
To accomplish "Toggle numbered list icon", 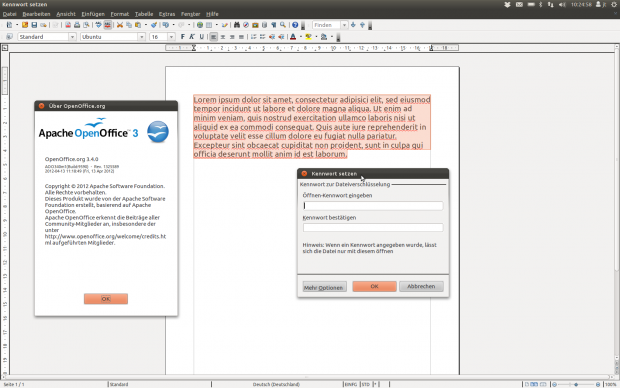I will coord(253,37).
